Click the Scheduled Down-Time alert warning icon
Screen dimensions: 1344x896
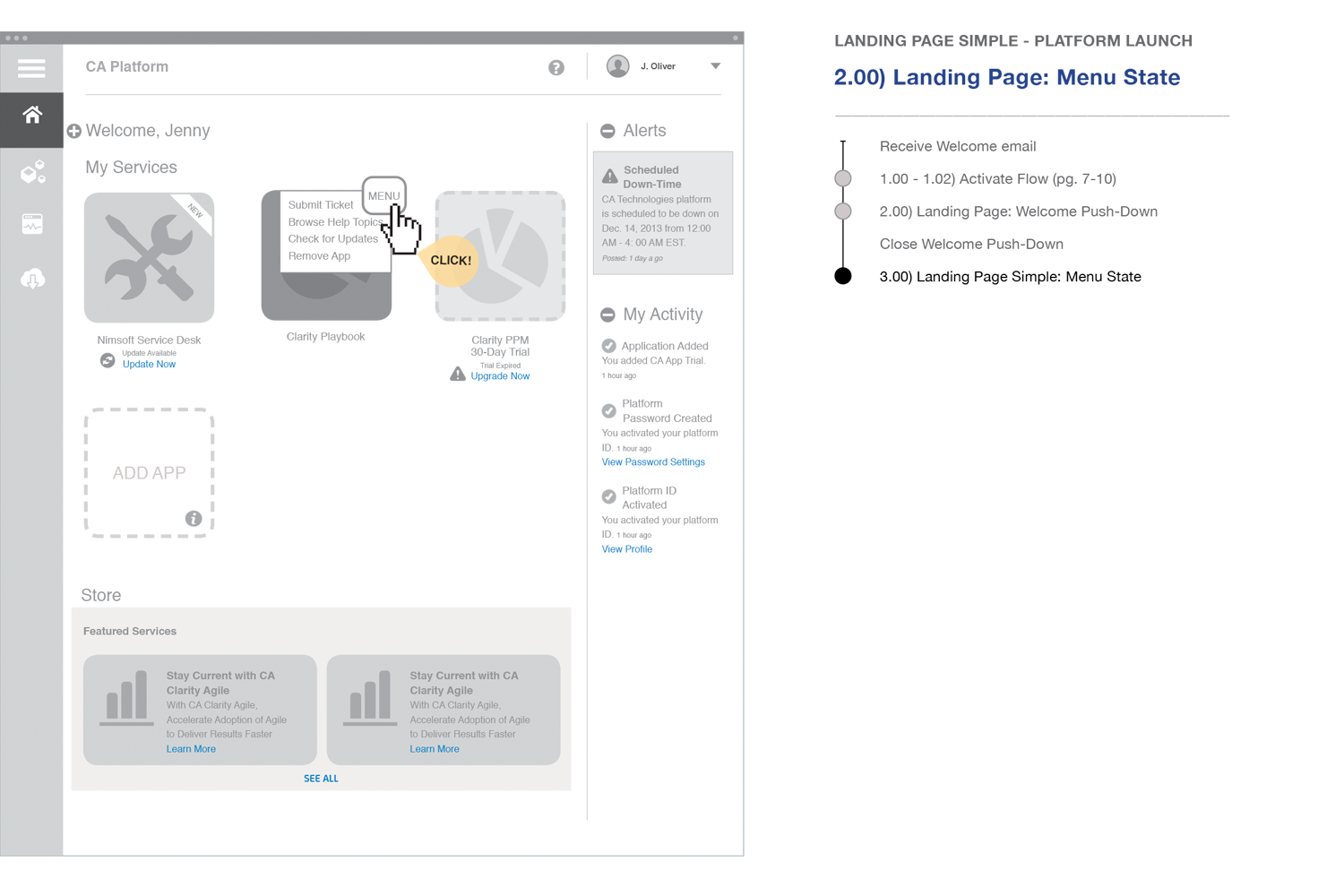pos(610,176)
